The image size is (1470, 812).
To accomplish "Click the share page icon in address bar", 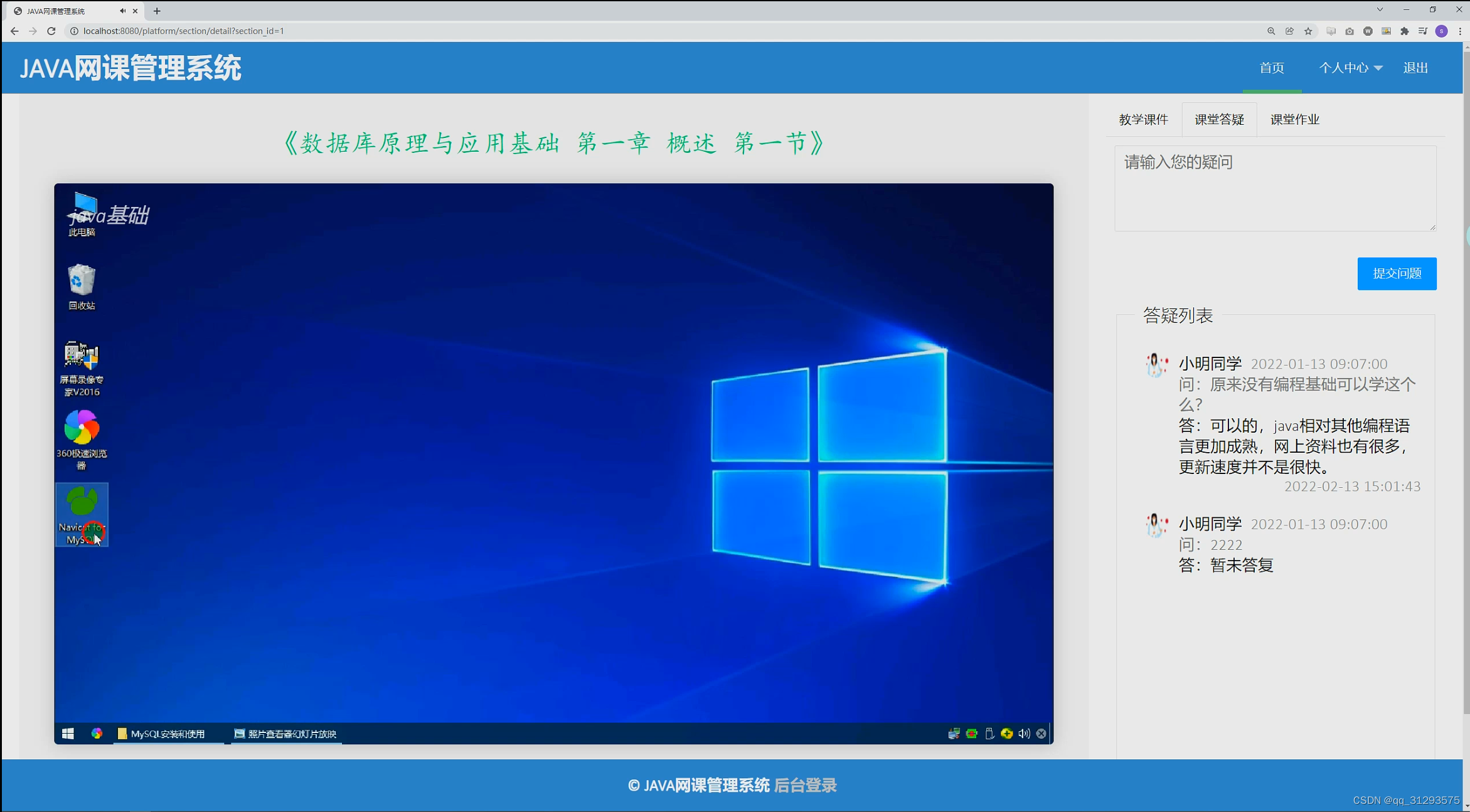I will [x=1289, y=31].
